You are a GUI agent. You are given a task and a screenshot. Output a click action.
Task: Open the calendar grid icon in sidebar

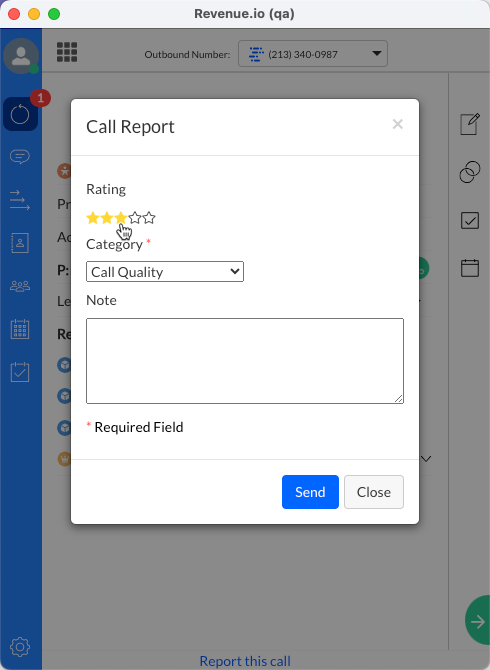[x=20, y=329]
